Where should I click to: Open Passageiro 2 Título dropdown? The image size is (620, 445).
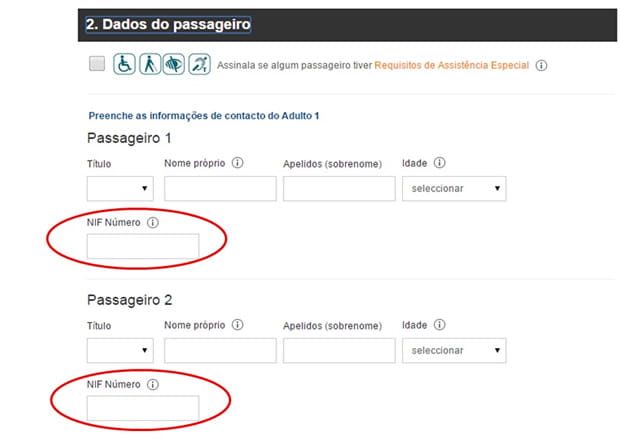119,350
